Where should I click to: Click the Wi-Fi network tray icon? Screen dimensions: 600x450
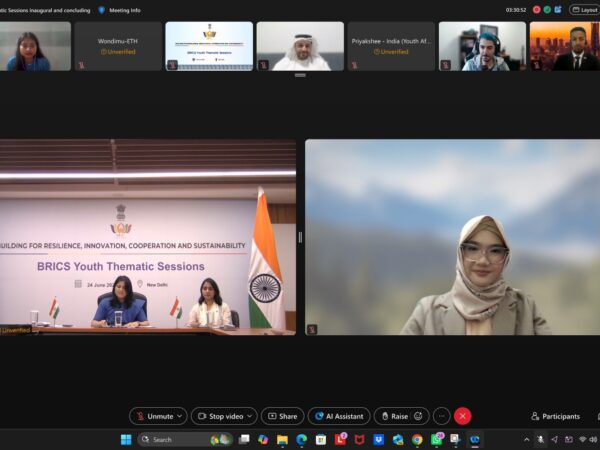tap(583, 440)
